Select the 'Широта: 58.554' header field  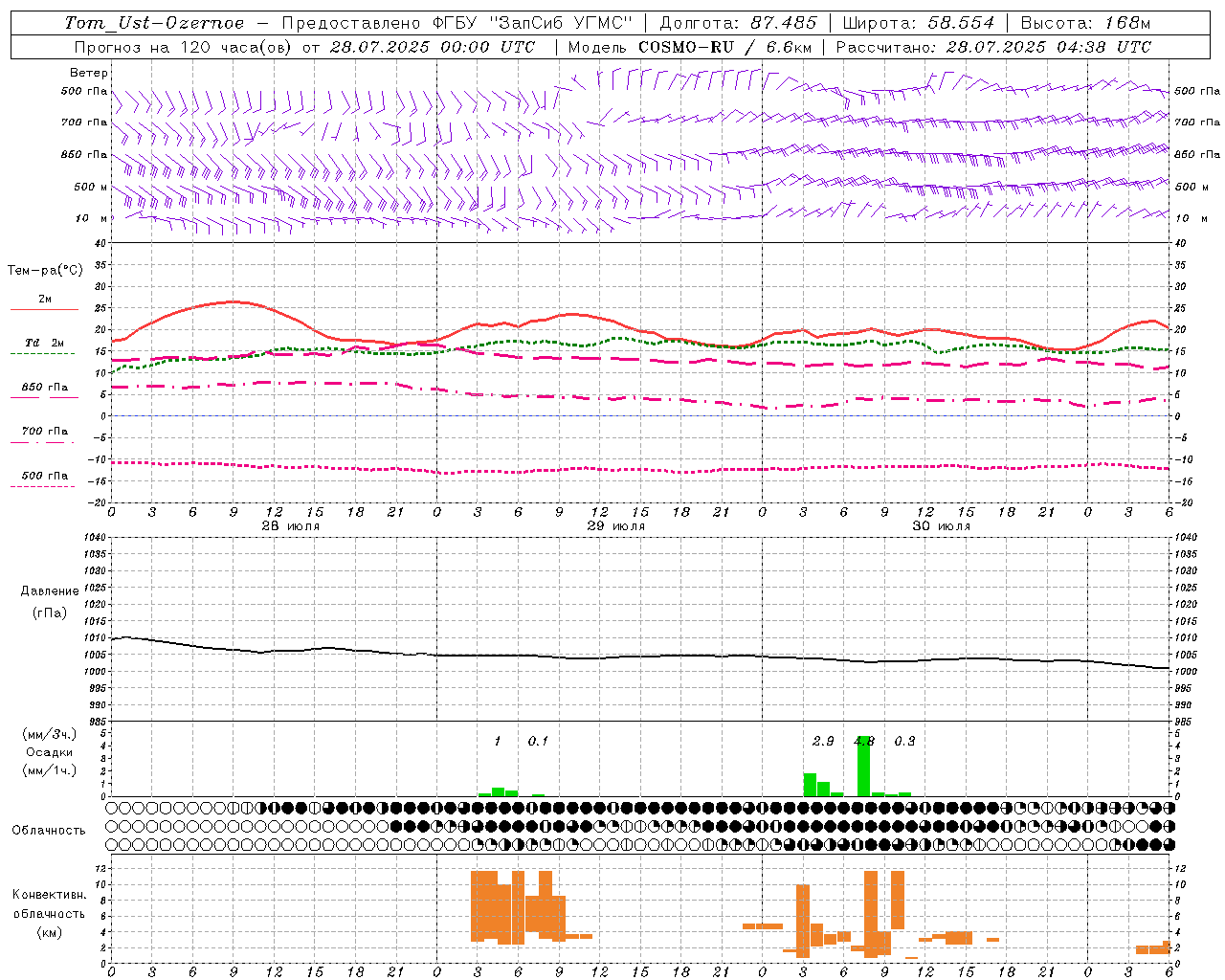tap(918, 23)
